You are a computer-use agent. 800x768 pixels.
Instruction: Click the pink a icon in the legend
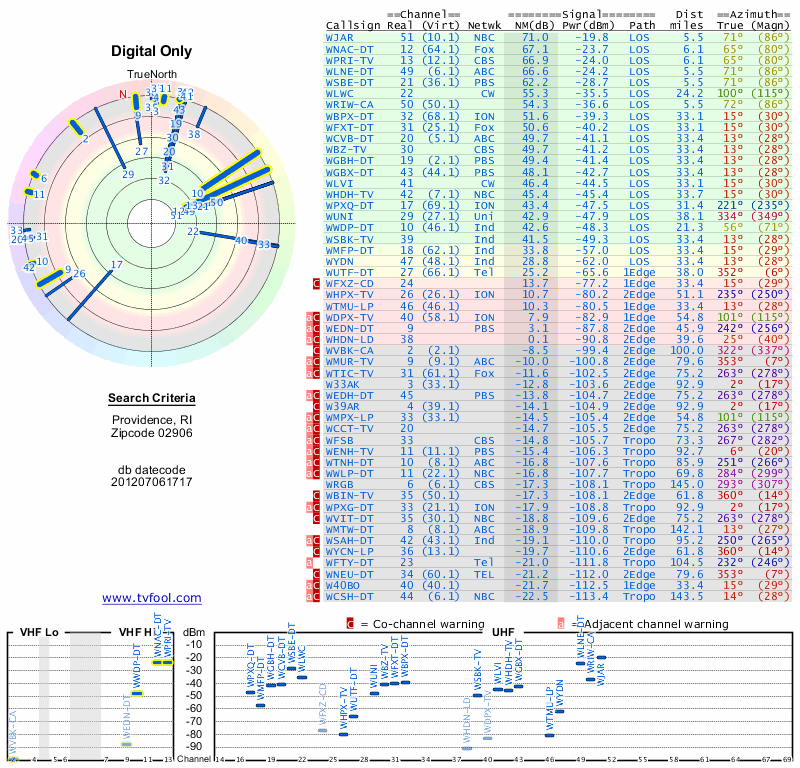561,624
